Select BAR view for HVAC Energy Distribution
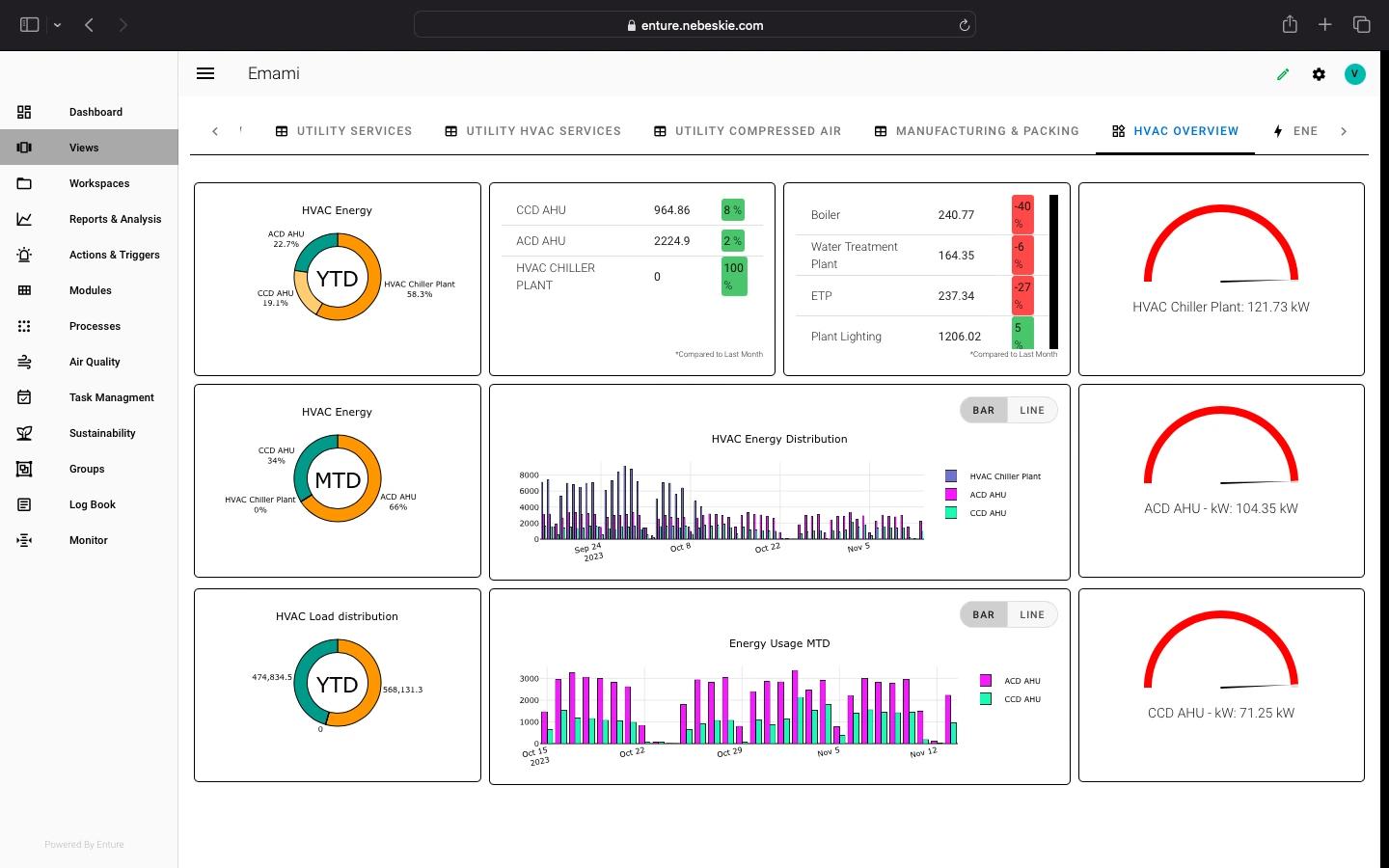Image resolution: width=1389 pixels, height=868 pixels. pos(983,410)
